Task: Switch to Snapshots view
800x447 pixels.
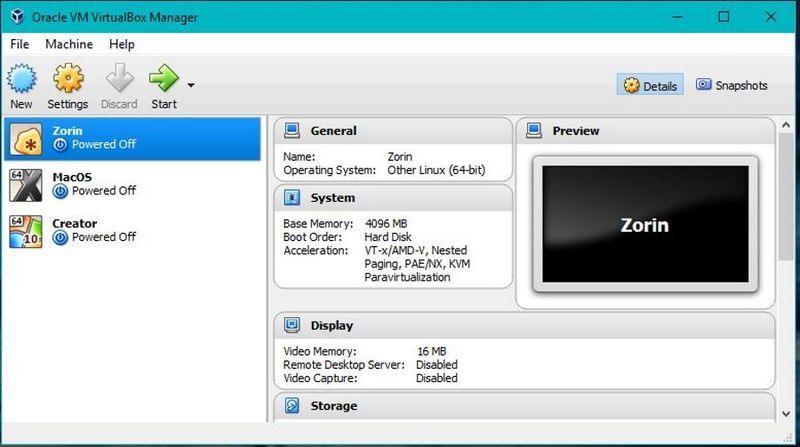Action: pos(732,85)
